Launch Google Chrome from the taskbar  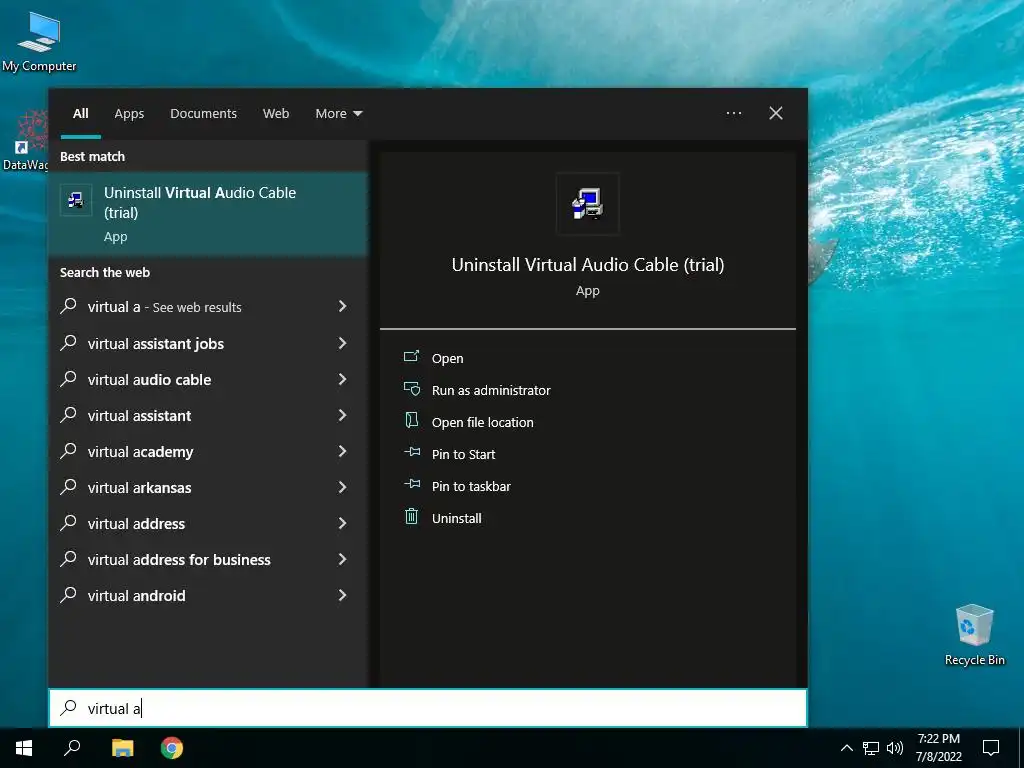(x=172, y=748)
